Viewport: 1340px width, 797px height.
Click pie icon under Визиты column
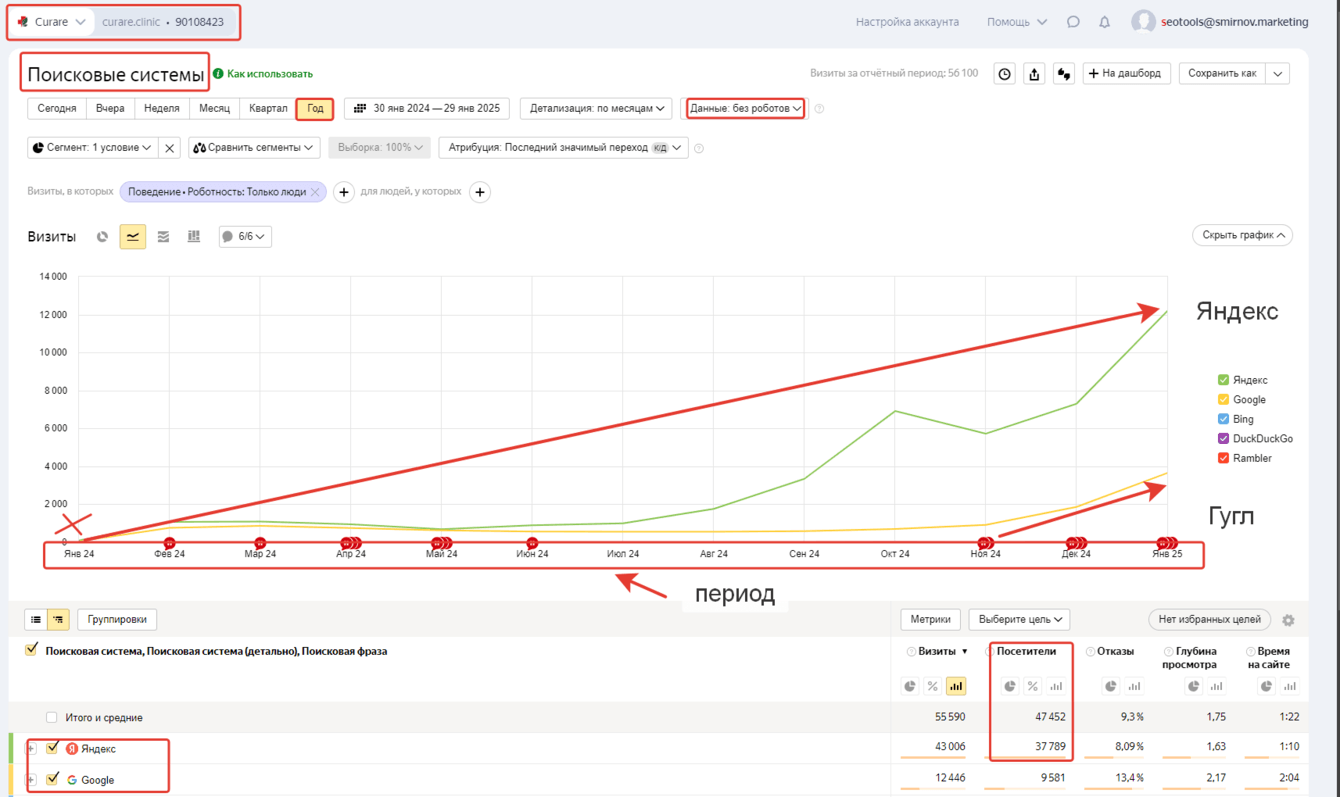pyautogui.click(x=910, y=686)
